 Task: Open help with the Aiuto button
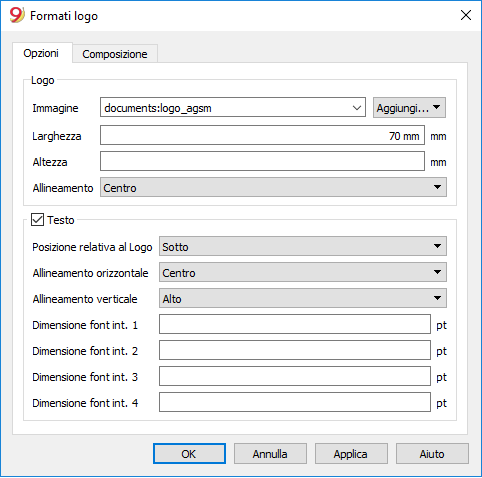click(x=432, y=454)
